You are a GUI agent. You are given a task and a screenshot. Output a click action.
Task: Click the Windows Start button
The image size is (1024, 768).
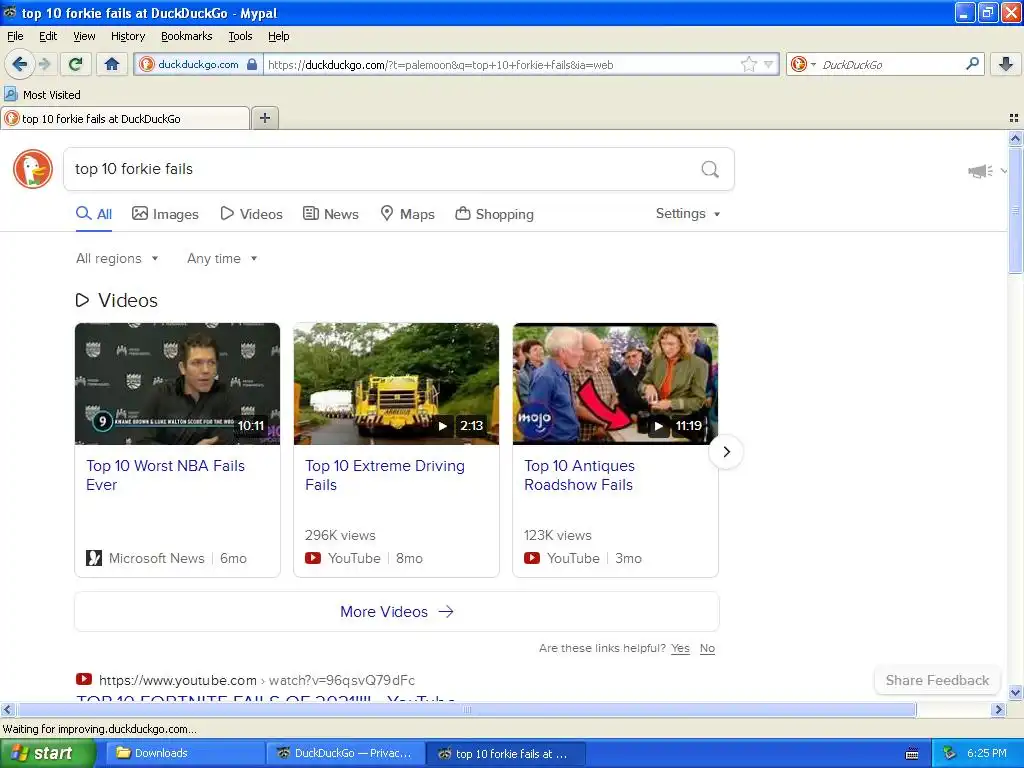(46, 753)
